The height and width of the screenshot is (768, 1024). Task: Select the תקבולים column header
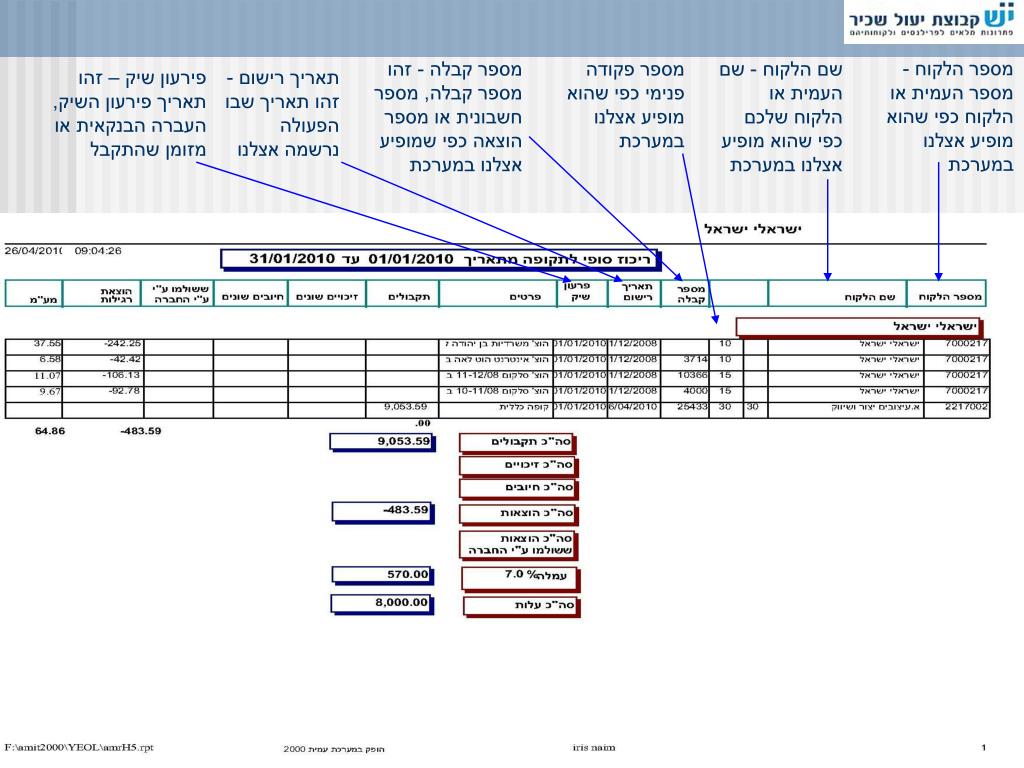403,293
